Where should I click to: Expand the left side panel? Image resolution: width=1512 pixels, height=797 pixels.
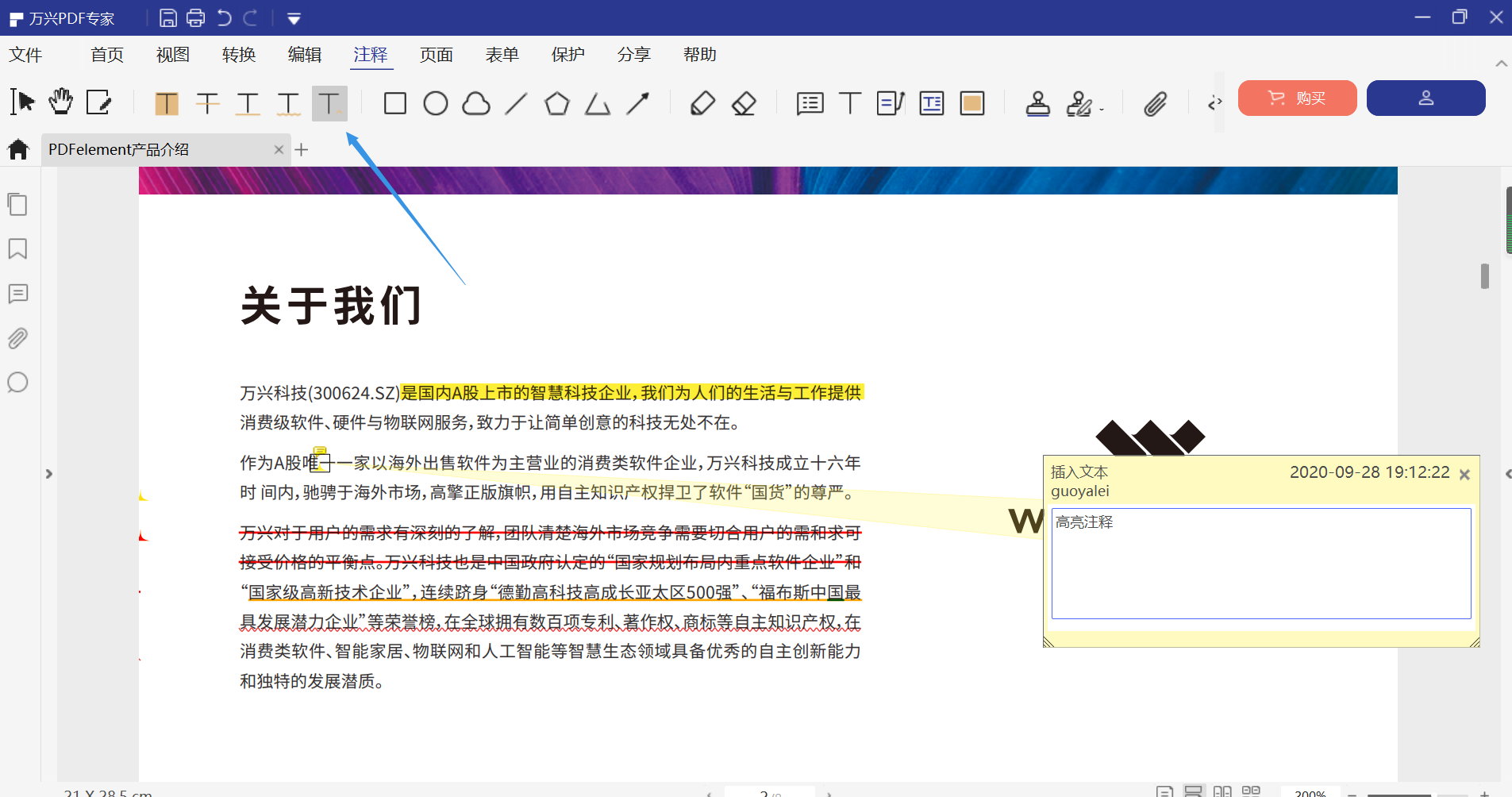pyautogui.click(x=49, y=474)
